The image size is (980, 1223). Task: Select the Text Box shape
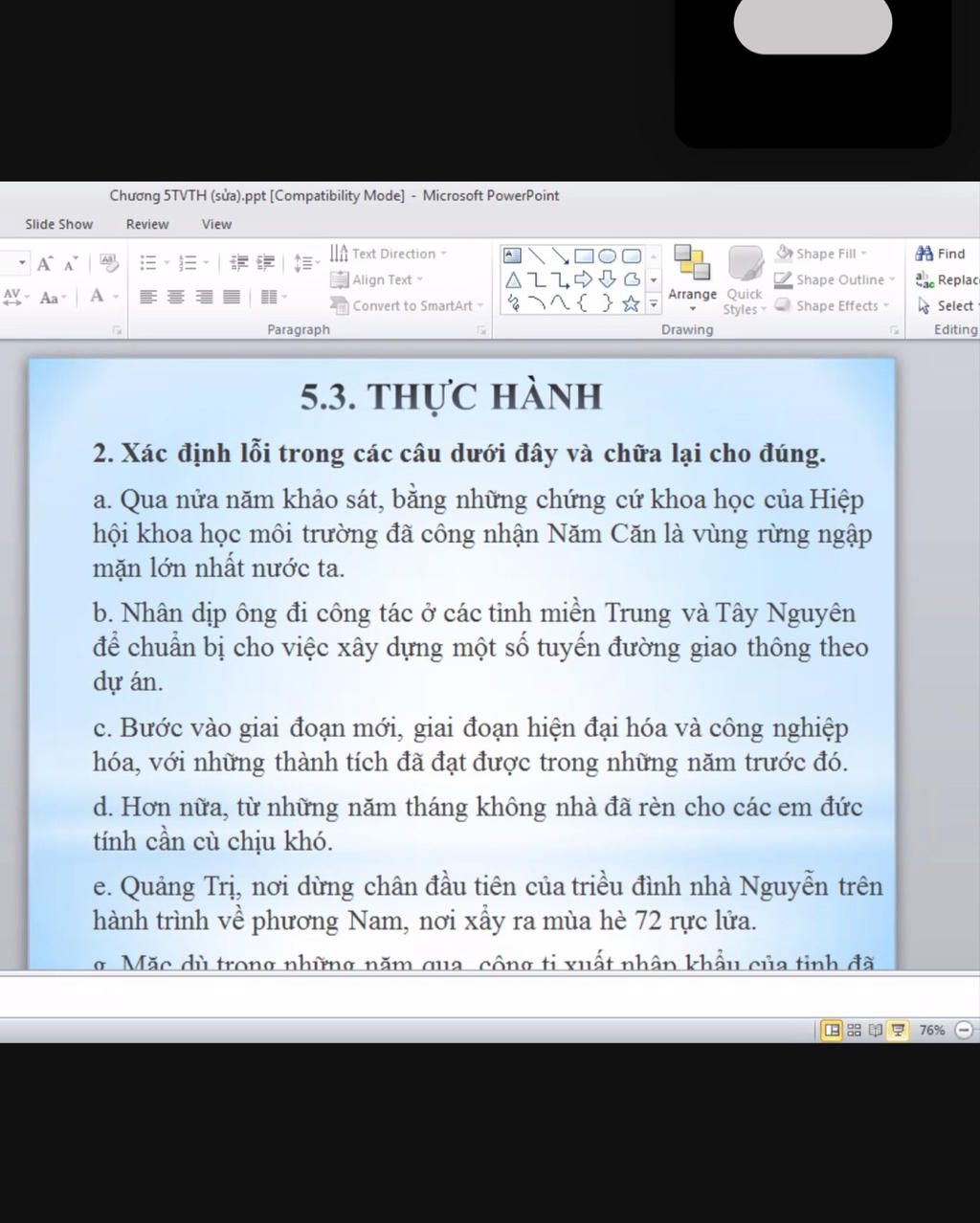pyautogui.click(x=513, y=256)
